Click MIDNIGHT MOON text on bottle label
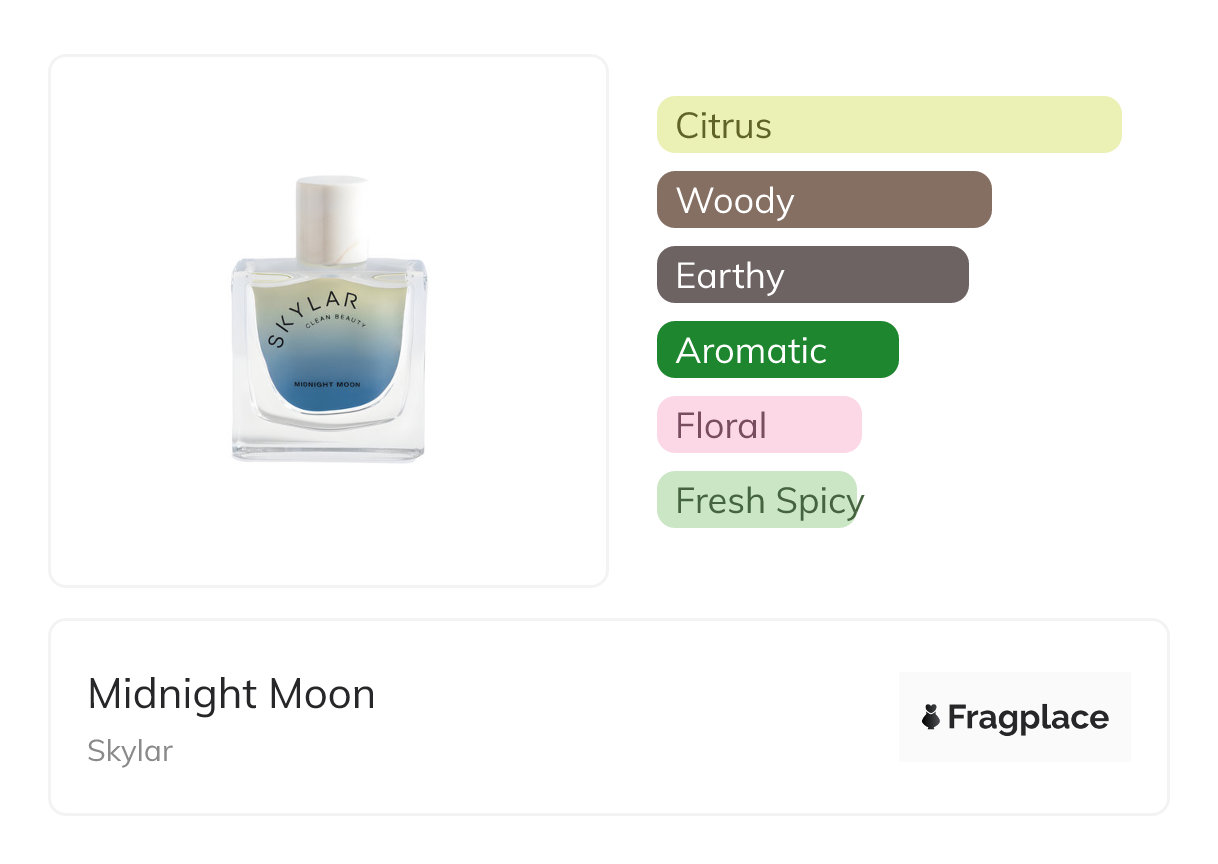Image resolution: width=1218 pixels, height=864 pixels. (328, 383)
